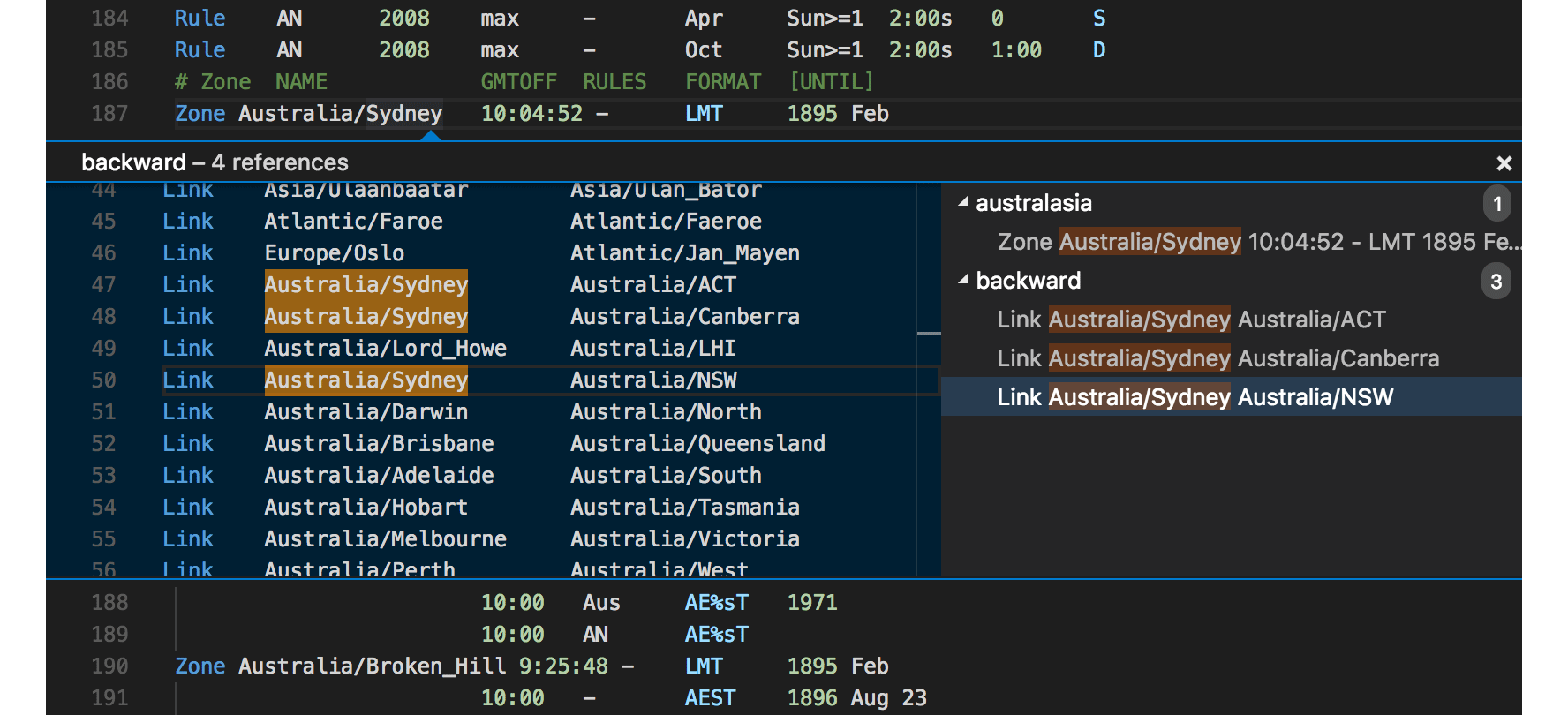This screenshot has height=715, width=1568.
Task: Click the 10:04:52 offset on line 187
Action: (531, 114)
